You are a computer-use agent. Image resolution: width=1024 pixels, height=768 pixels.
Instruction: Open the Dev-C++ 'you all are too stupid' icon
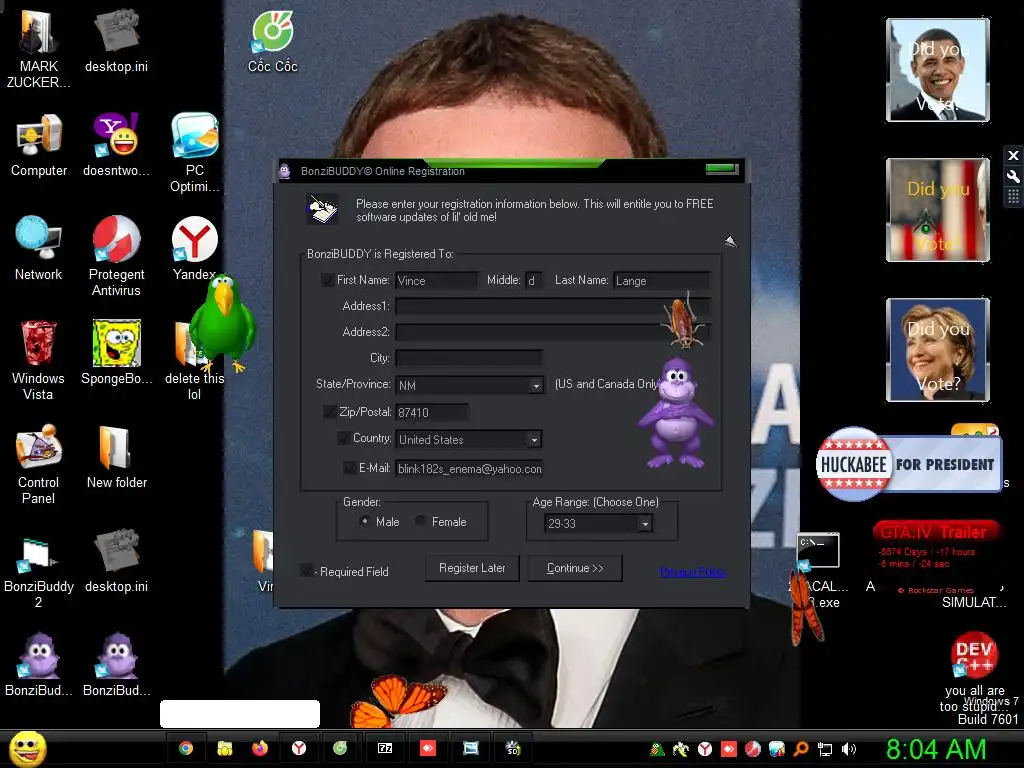974,673
